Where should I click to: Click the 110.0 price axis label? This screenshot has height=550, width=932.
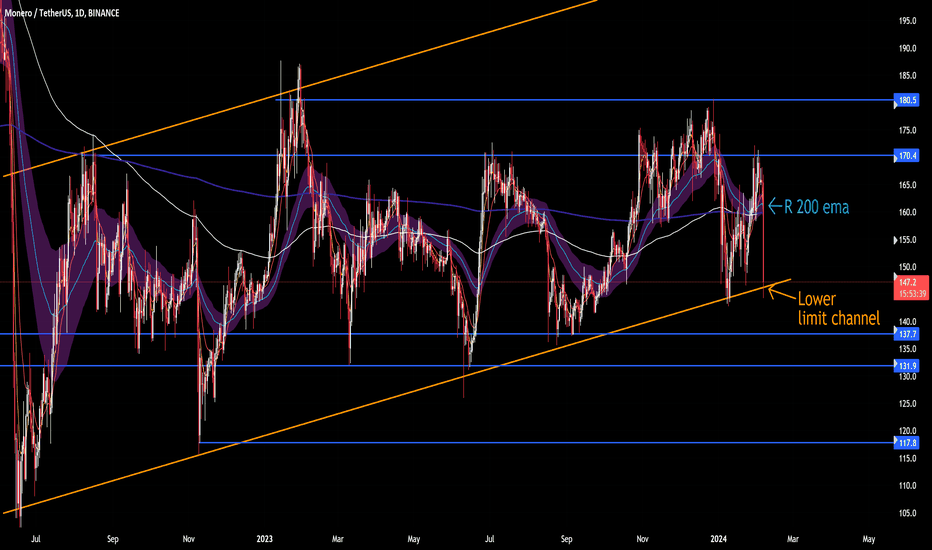tap(907, 486)
